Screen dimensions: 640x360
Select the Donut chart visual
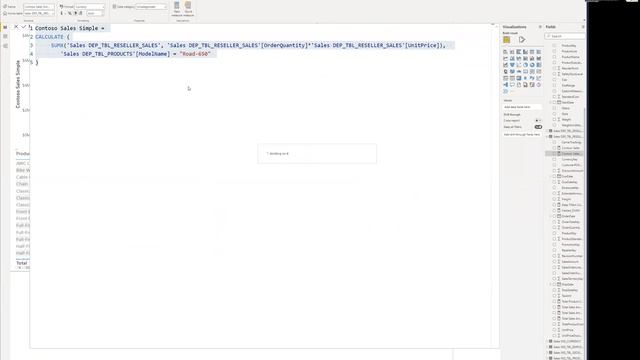[532, 65]
